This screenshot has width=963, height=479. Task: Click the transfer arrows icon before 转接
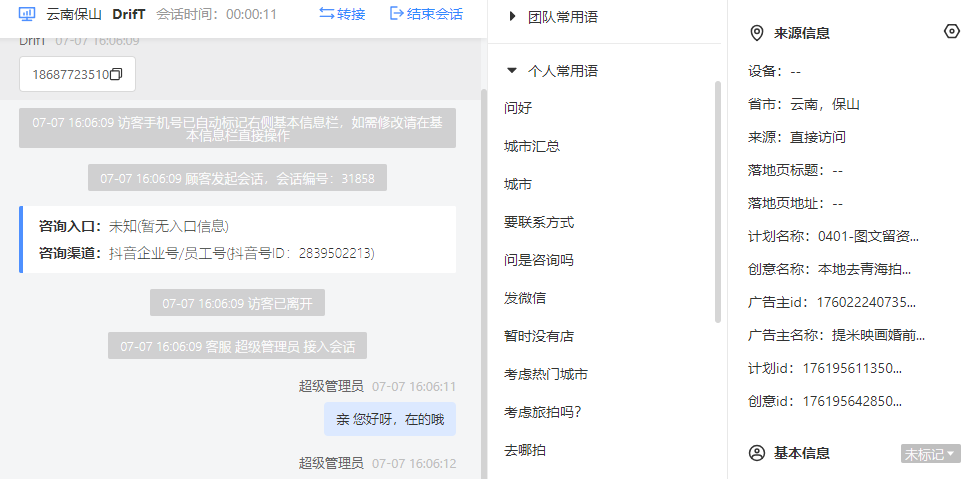[x=326, y=14]
